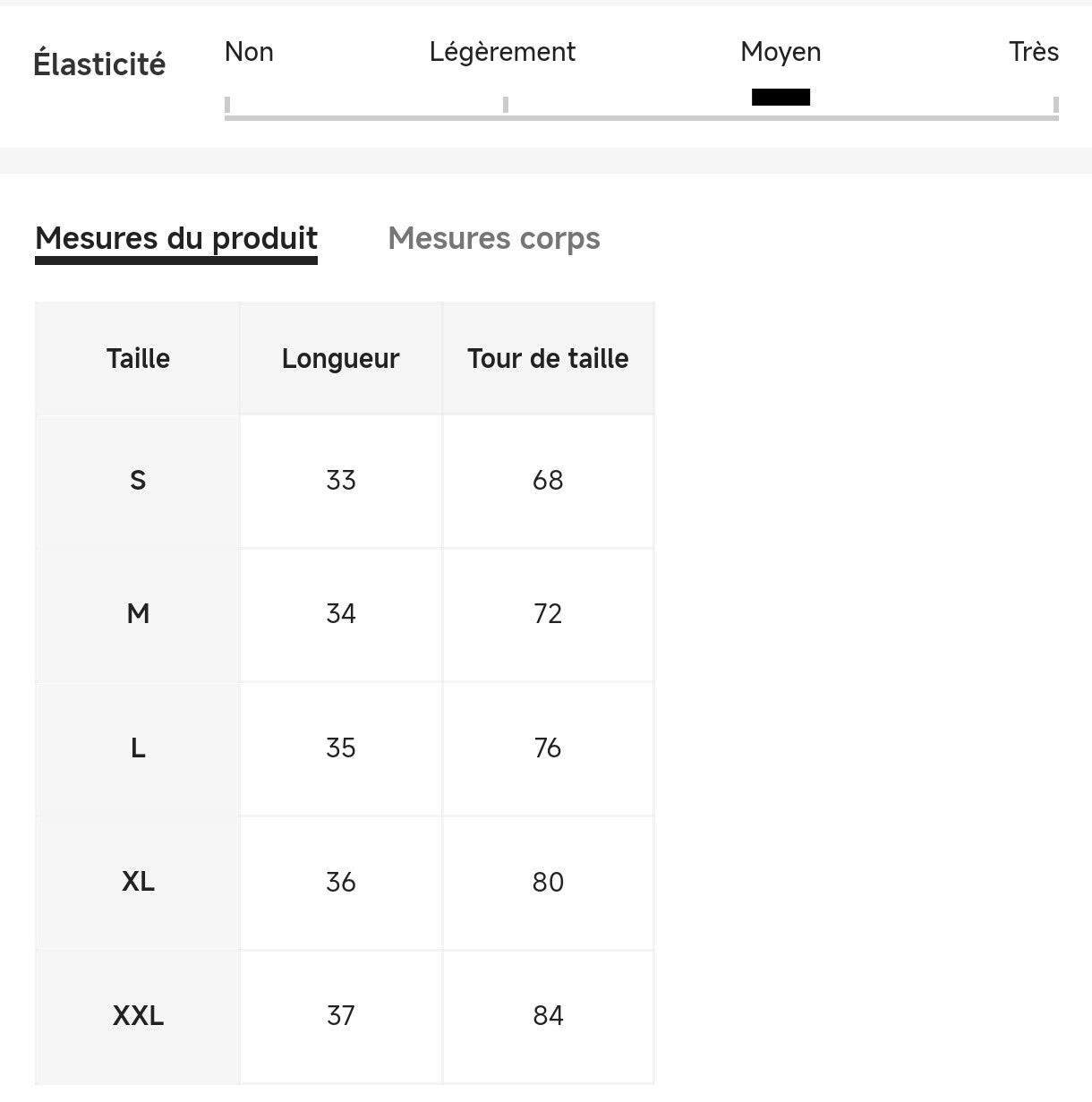The image size is (1092, 1102).
Task: Select the size M row label
Action: coord(138,614)
